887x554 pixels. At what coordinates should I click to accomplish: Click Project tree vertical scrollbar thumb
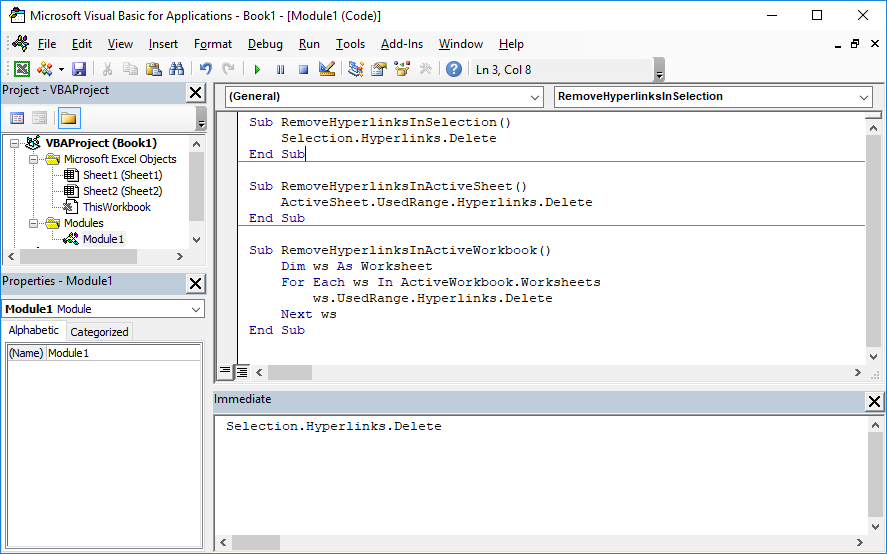pyautogui.click(x=196, y=187)
